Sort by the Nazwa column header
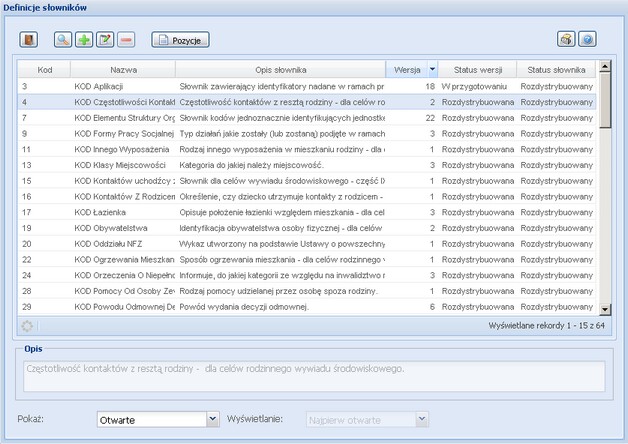This screenshot has width=628, height=444. (123, 70)
